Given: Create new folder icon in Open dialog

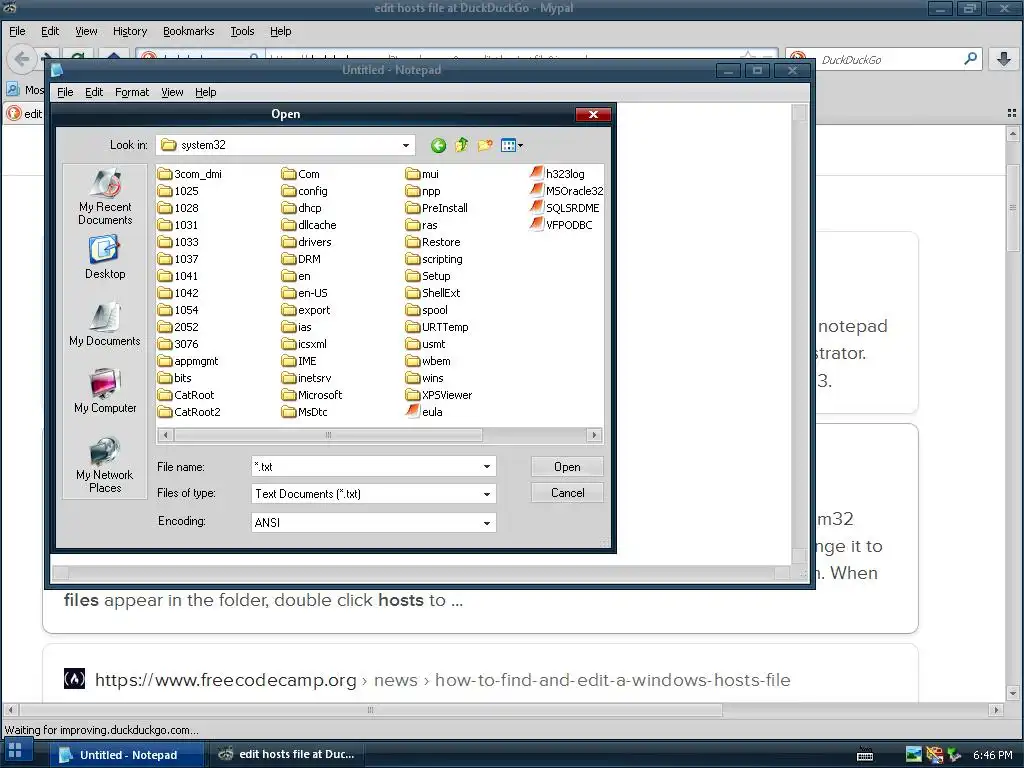Looking at the screenshot, I should coord(485,145).
